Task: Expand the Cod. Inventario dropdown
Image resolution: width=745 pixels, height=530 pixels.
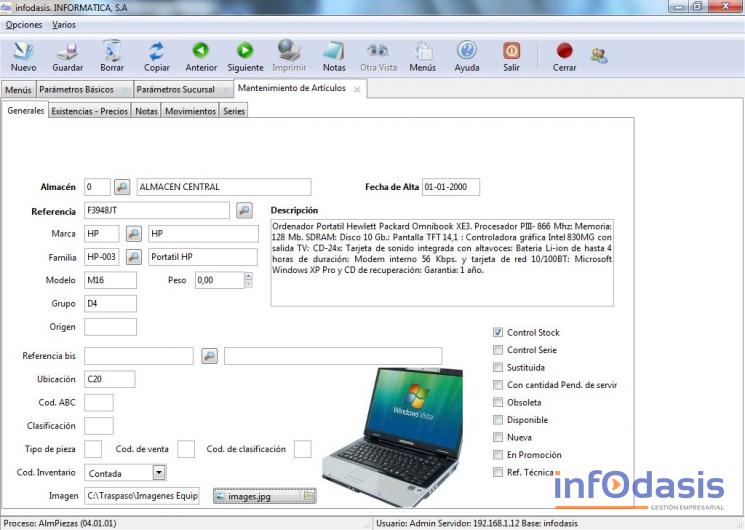Action: (x=159, y=473)
